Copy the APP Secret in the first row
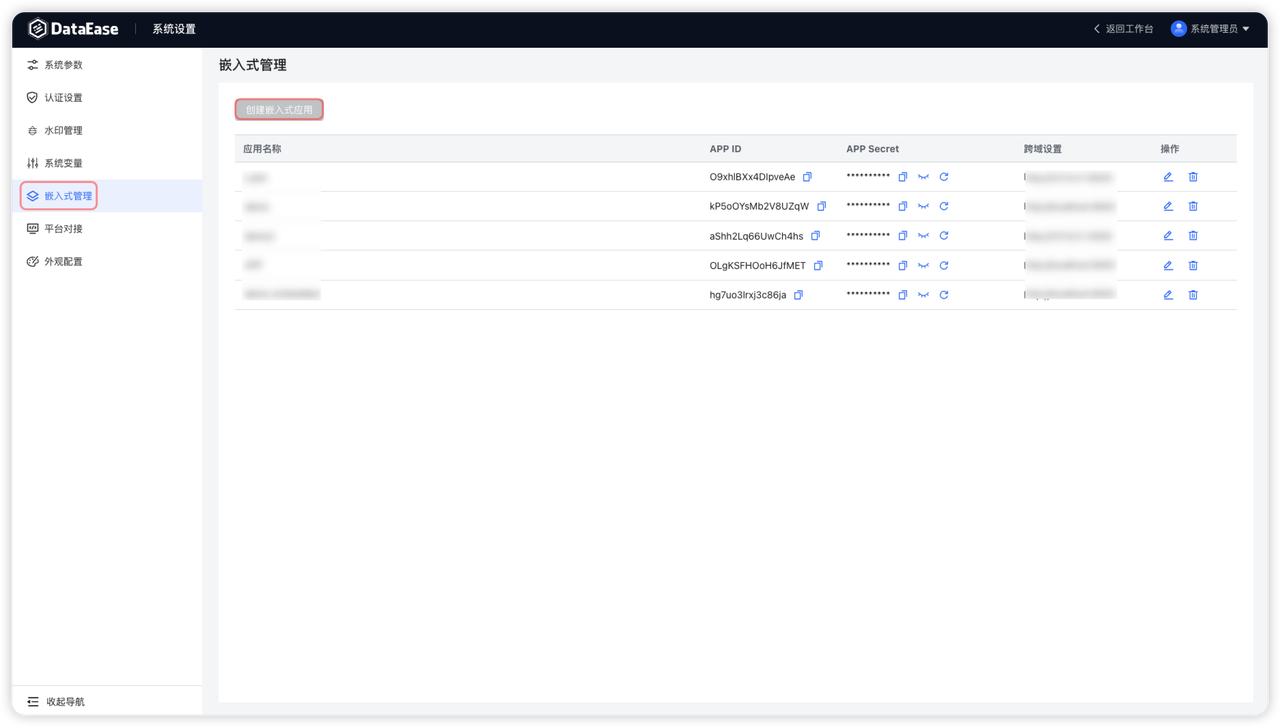Image resolution: width=1280 pixels, height=727 pixels. click(902, 177)
